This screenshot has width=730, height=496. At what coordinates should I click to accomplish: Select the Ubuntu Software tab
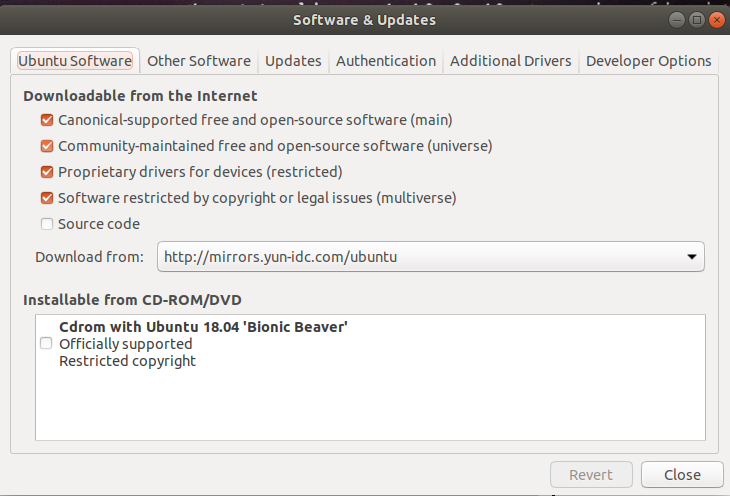[75, 61]
